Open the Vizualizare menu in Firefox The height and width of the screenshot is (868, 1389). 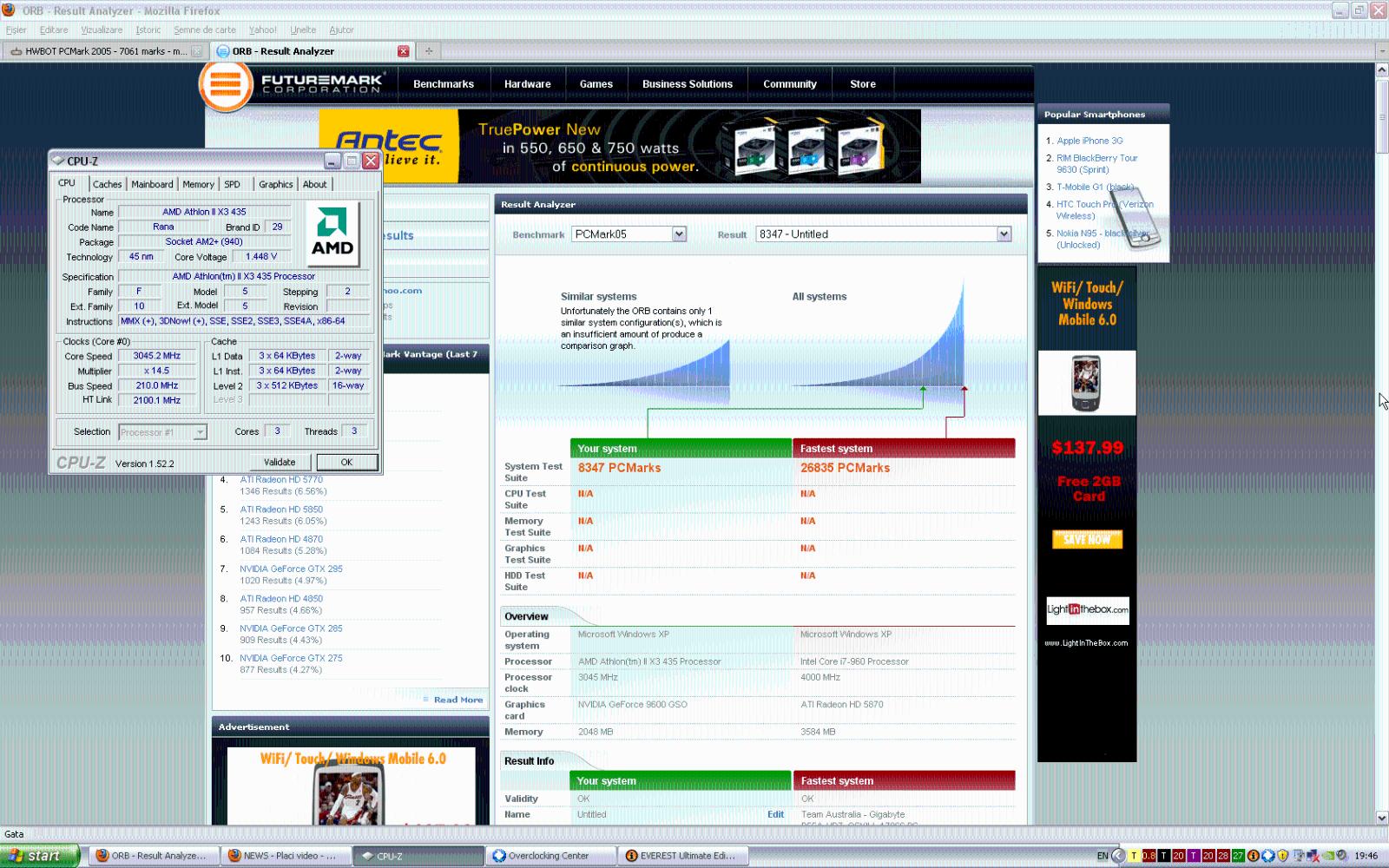point(102,30)
